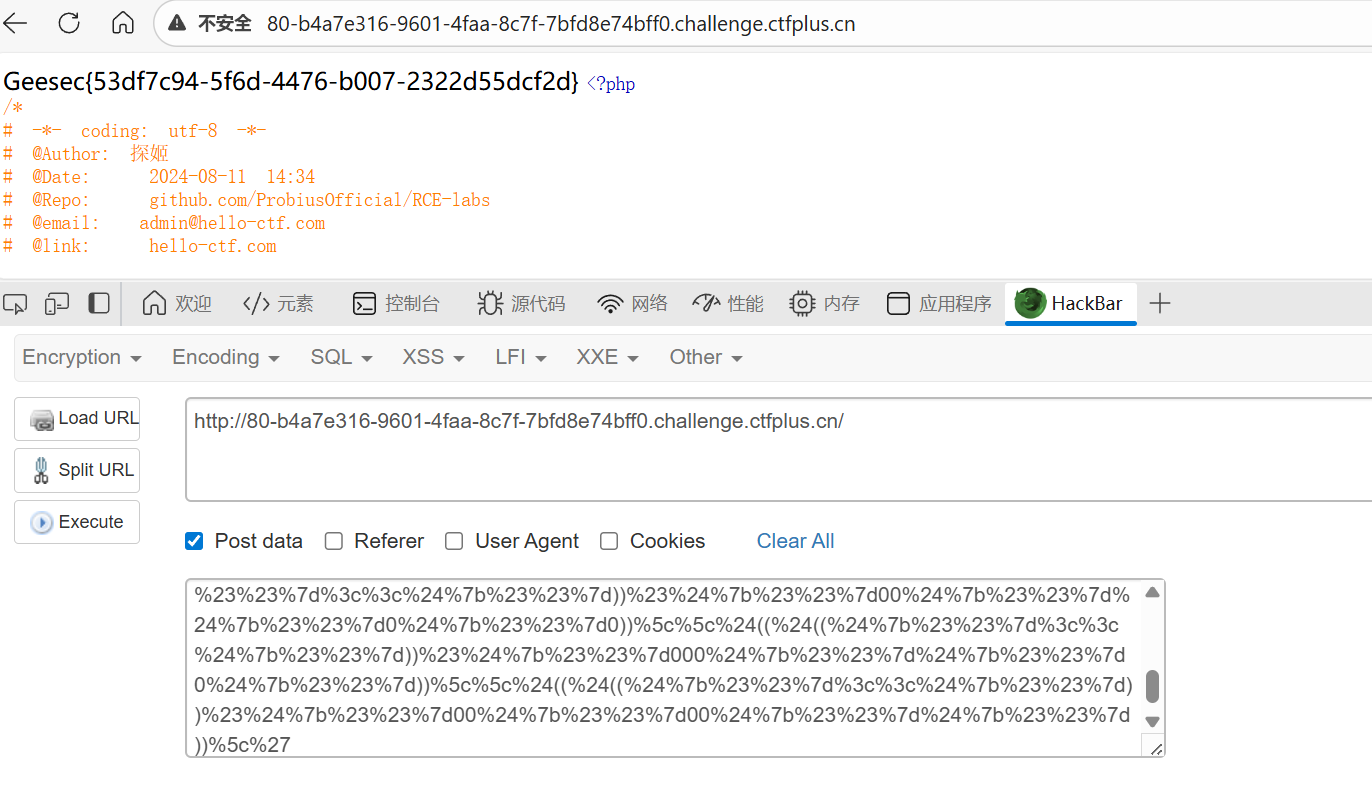
Task: Click the insecure site warning icon
Action: (177, 24)
